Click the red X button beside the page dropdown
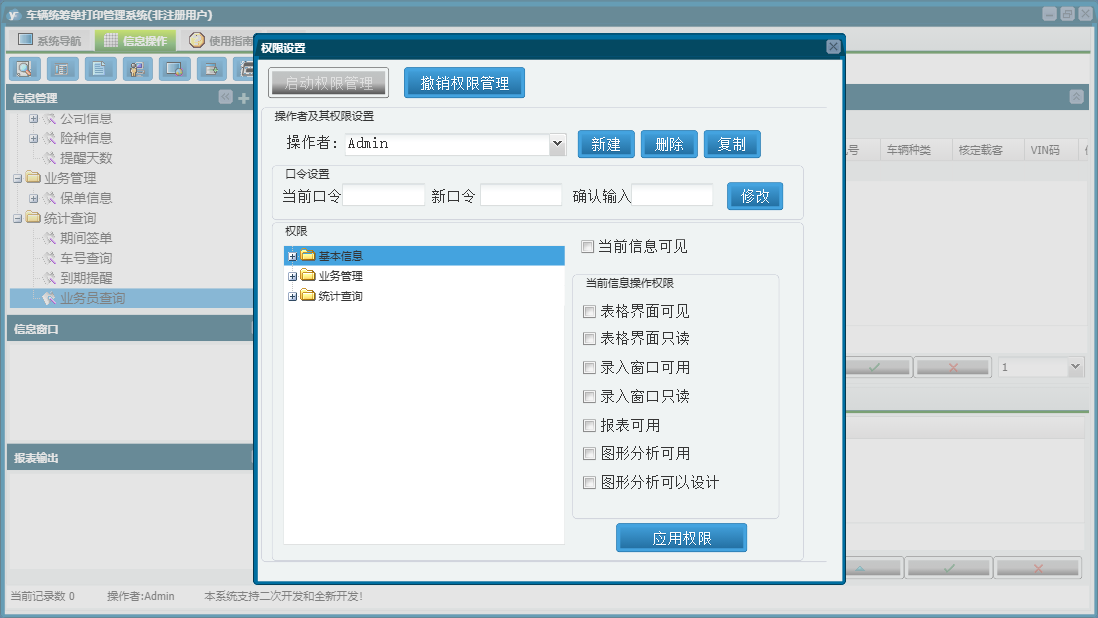1098x618 pixels. (x=953, y=367)
